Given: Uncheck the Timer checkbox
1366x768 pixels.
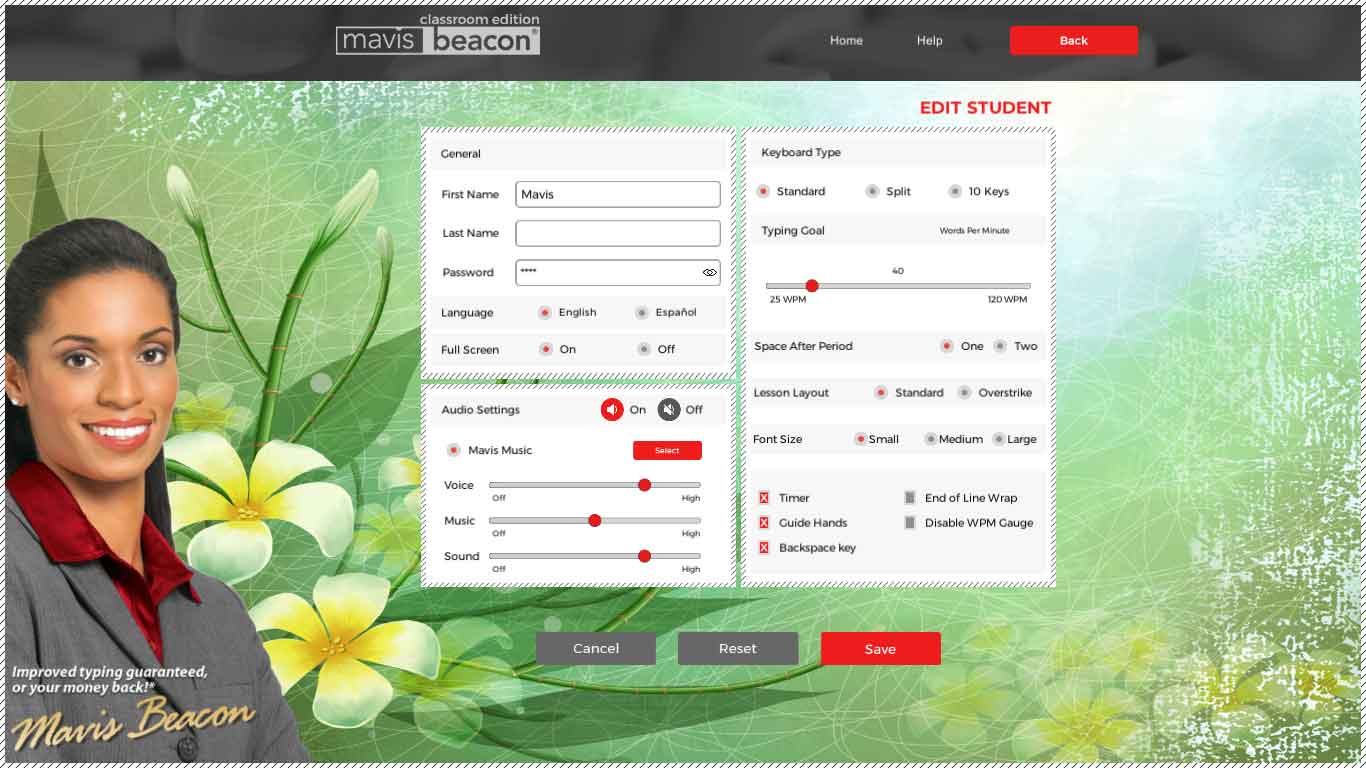Looking at the screenshot, I should [764, 498].
